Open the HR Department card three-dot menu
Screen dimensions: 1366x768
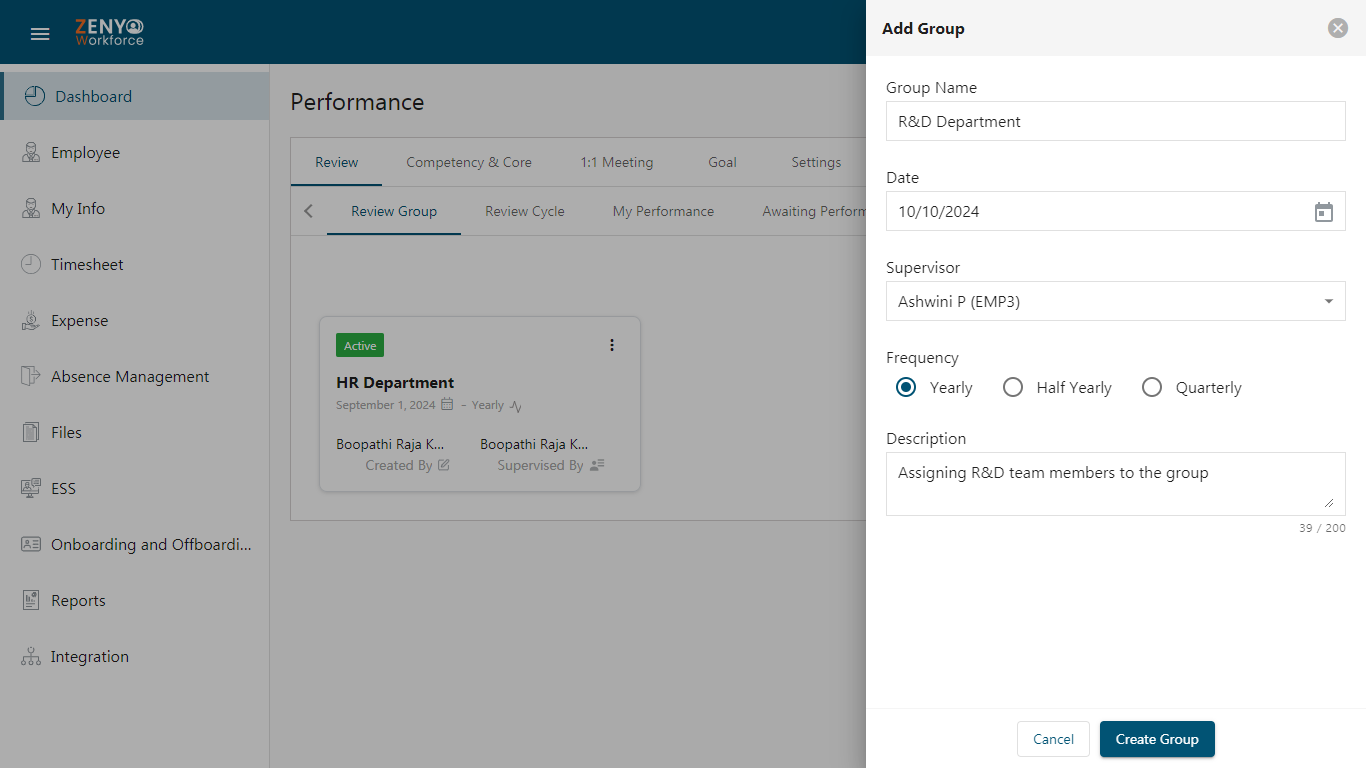pyautogui.click(x=612, y=345)
